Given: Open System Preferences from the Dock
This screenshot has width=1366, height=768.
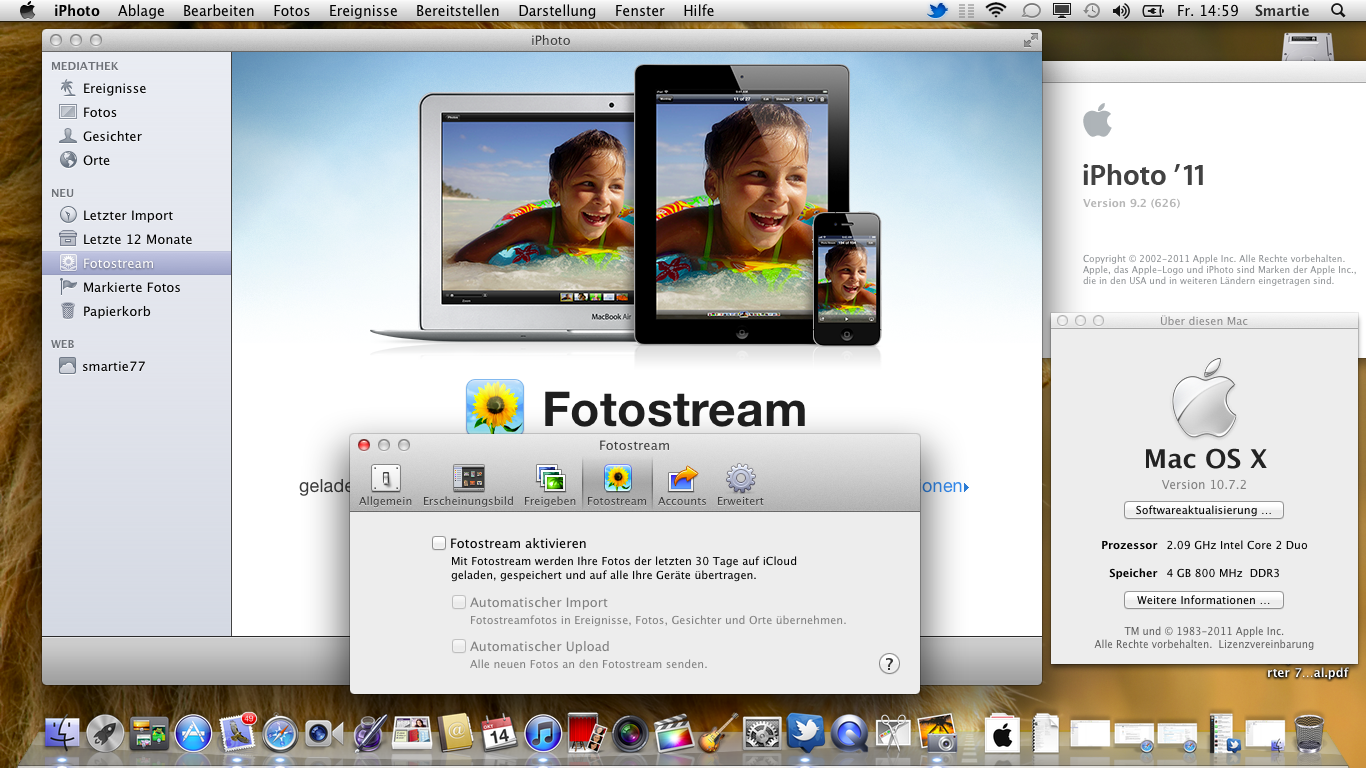Looking at the screenshot, I should 762,734.
